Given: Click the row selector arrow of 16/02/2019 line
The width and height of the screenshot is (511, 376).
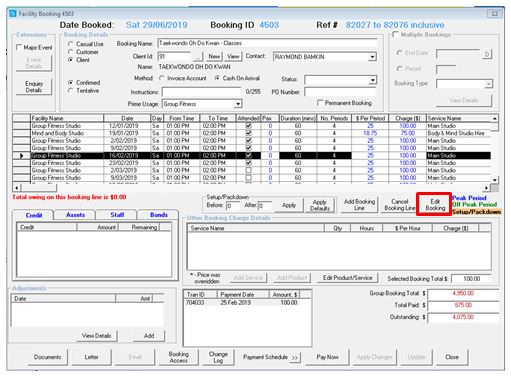Looking at the screenshot, I should [x=22, y=155].
